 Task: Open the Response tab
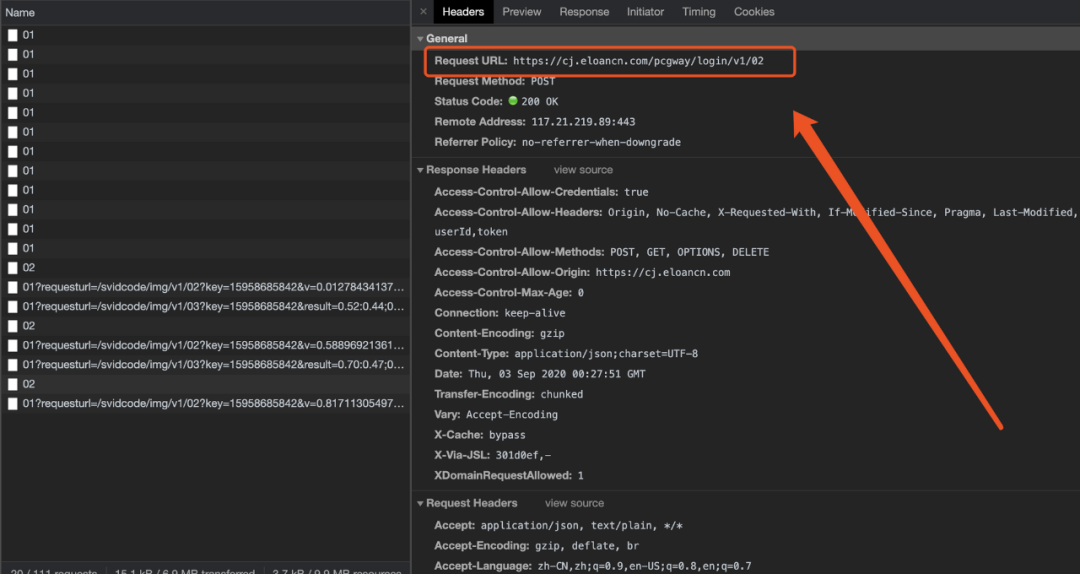pyautogui.click(x=584, y=12)
